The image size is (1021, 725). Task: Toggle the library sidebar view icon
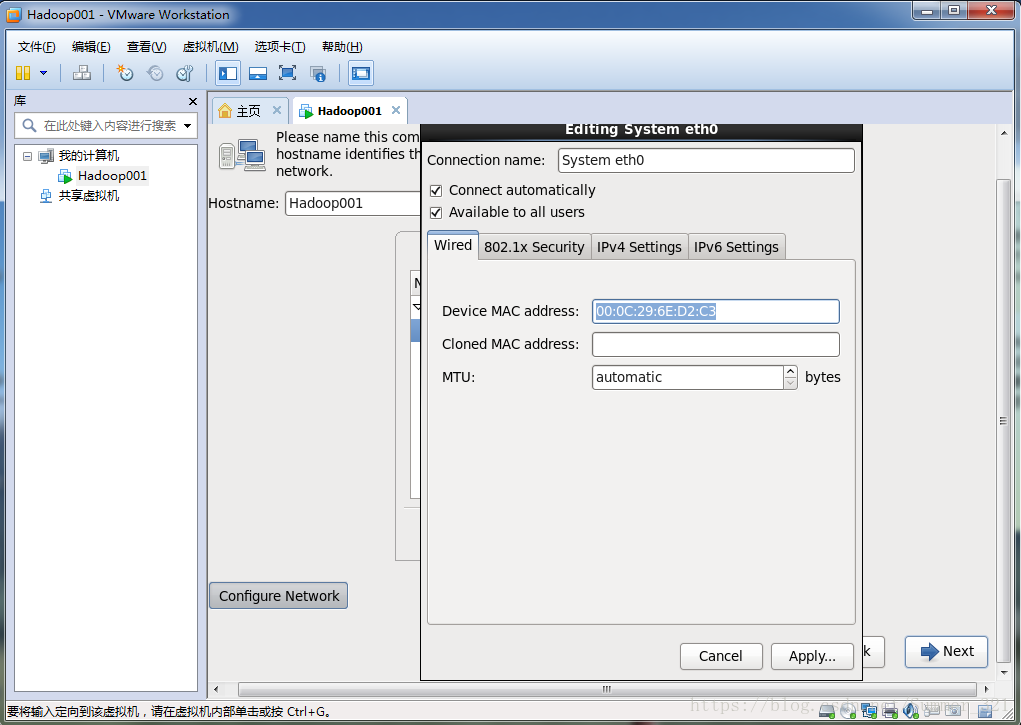(228, 73)
